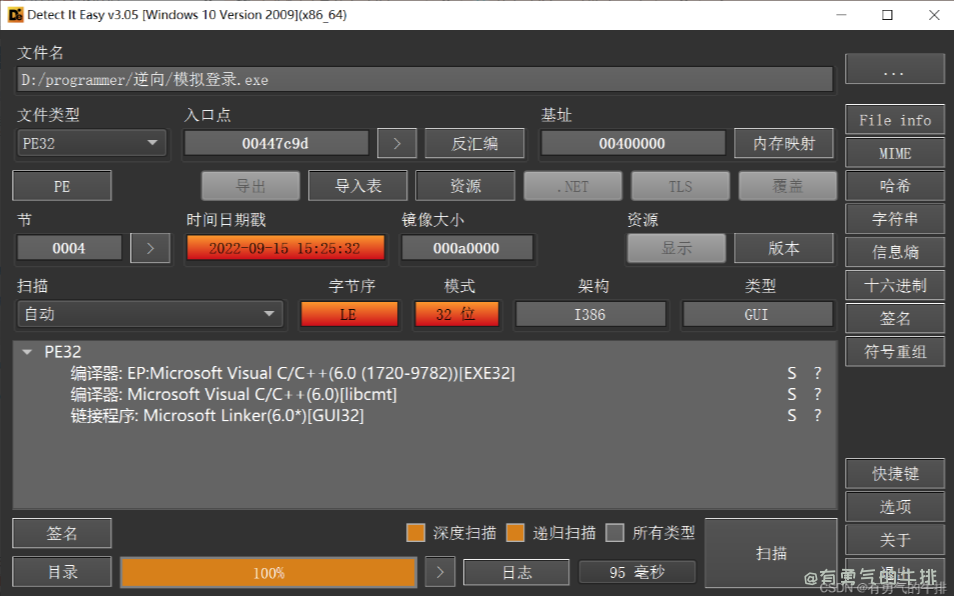The width and height of the screenshot is (954, 596).
Task: Click the 覆盖 overlay button
Action: click(788, 186)
